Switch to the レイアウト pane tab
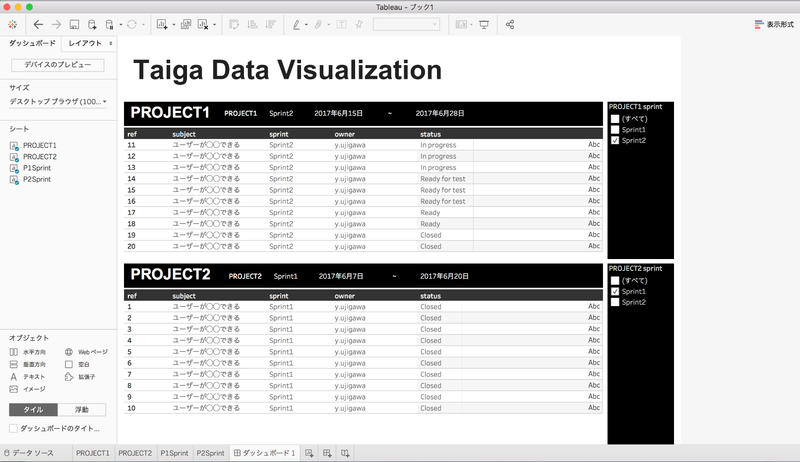 click(x=88, y=43)
